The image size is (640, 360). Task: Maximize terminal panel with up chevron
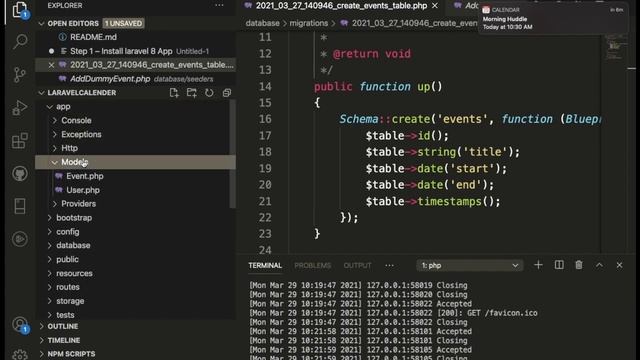coord(599,265)
